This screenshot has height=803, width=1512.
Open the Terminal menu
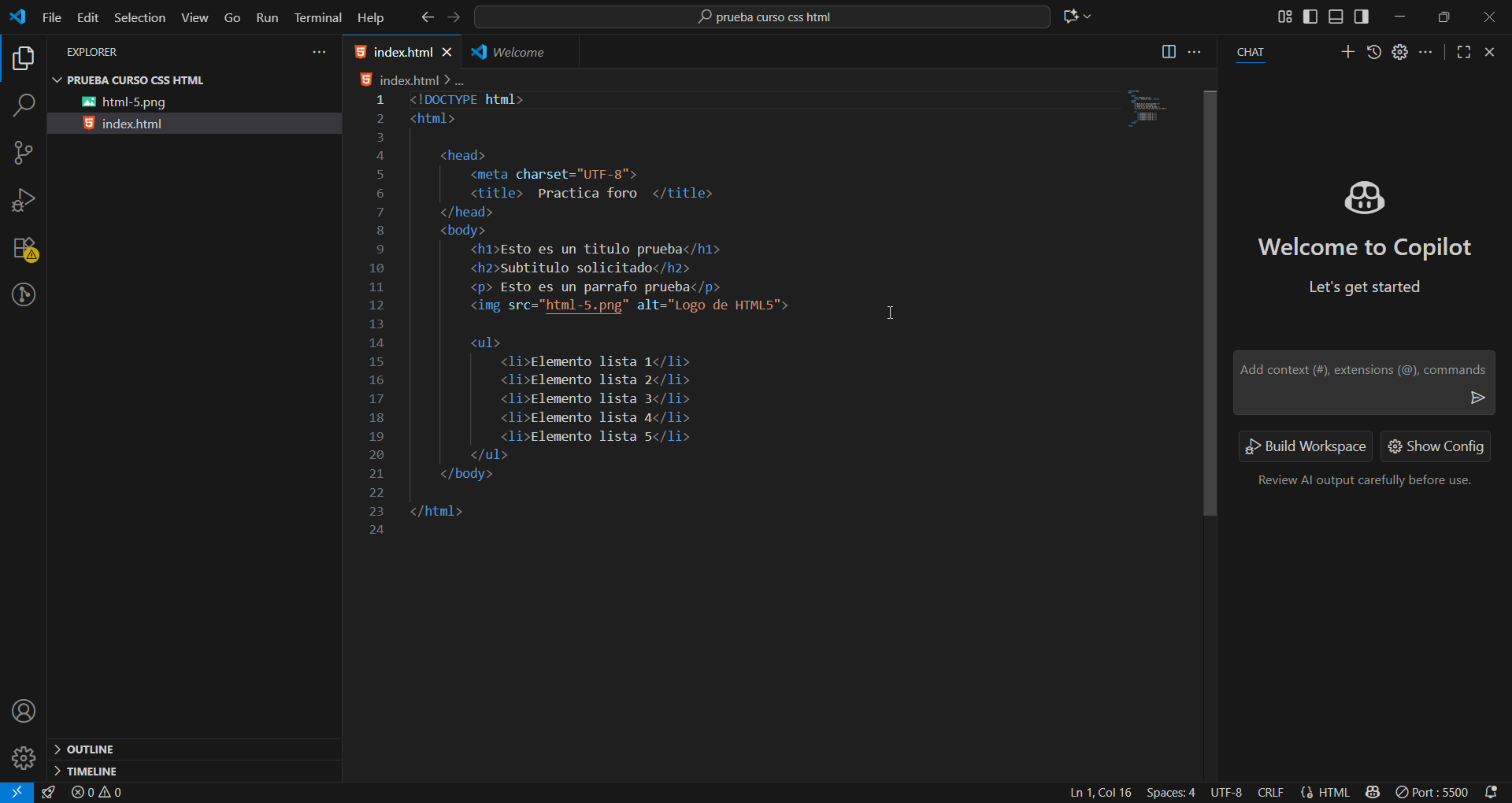coord(317,17)
